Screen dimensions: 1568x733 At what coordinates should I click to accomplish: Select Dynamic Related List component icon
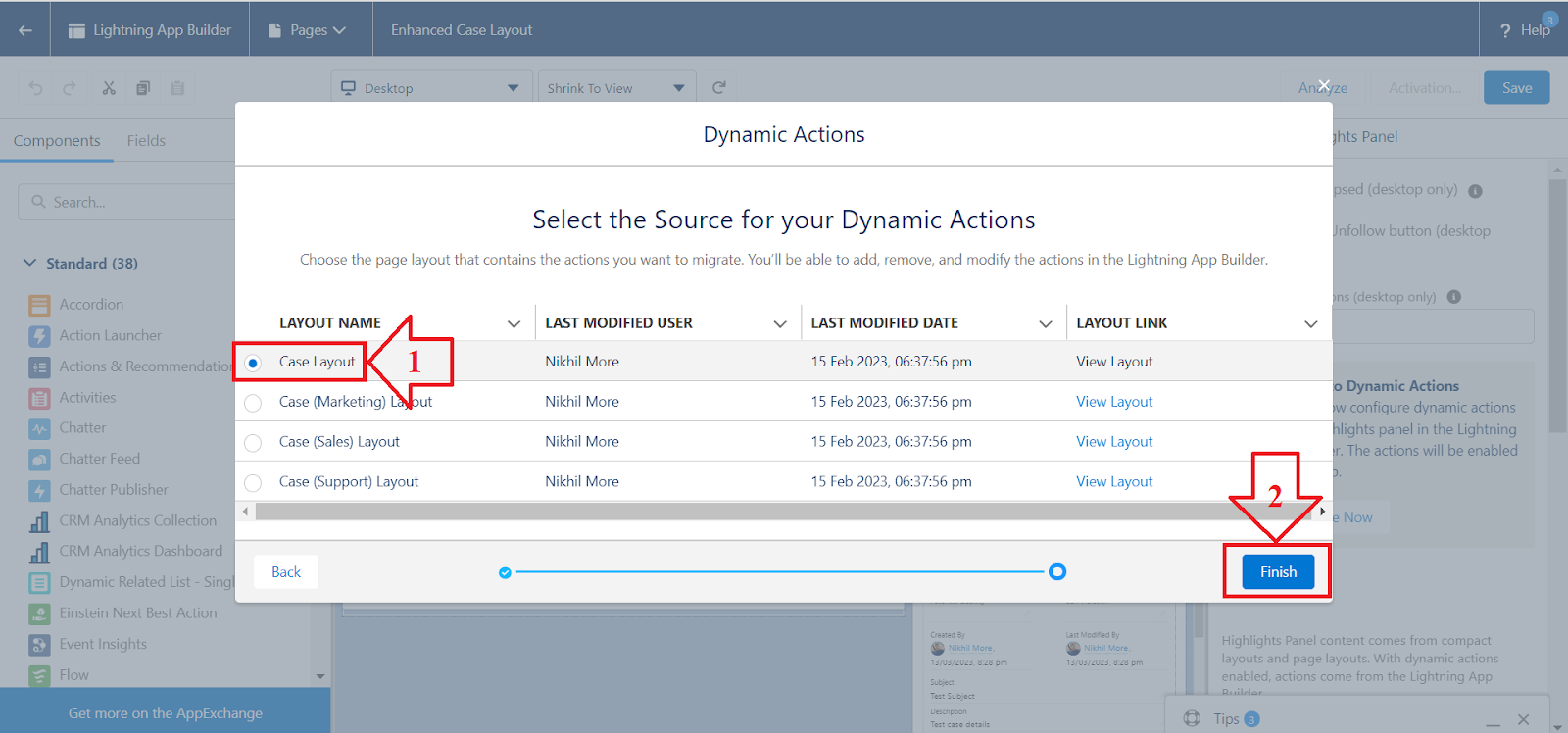click(39, 583)
